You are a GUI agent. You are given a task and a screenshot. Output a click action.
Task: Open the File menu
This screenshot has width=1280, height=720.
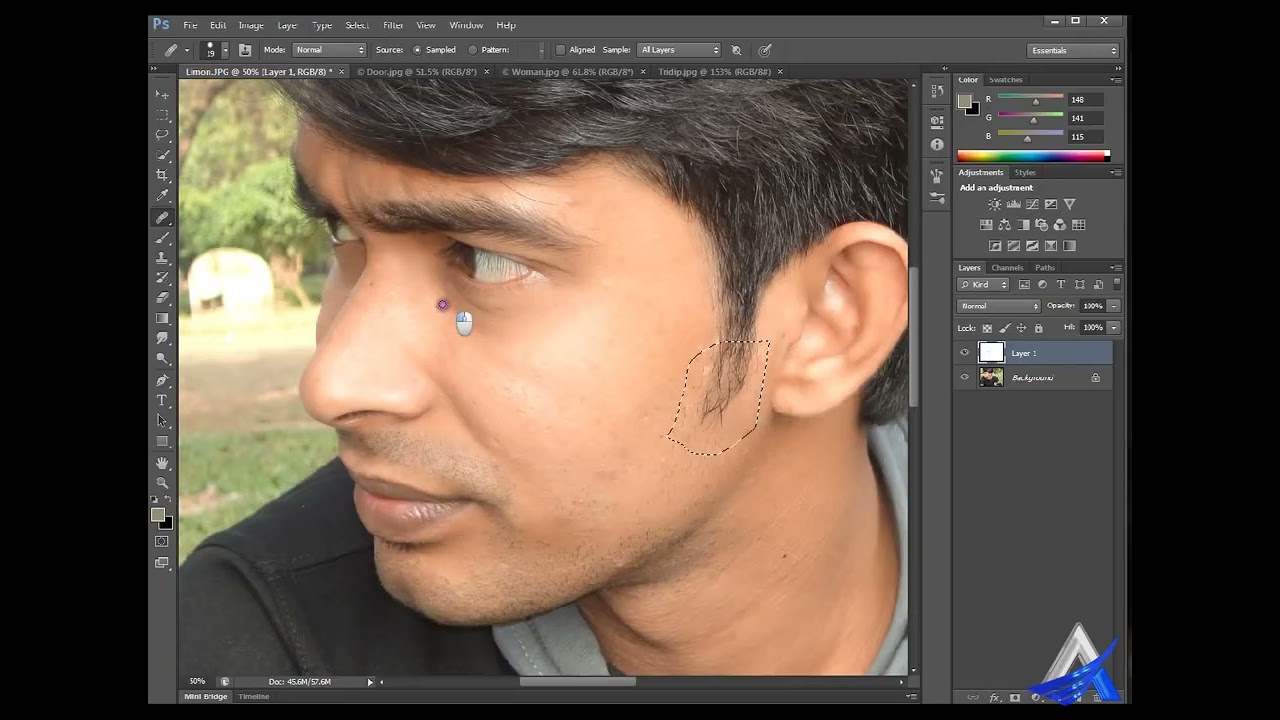(190, 25)
